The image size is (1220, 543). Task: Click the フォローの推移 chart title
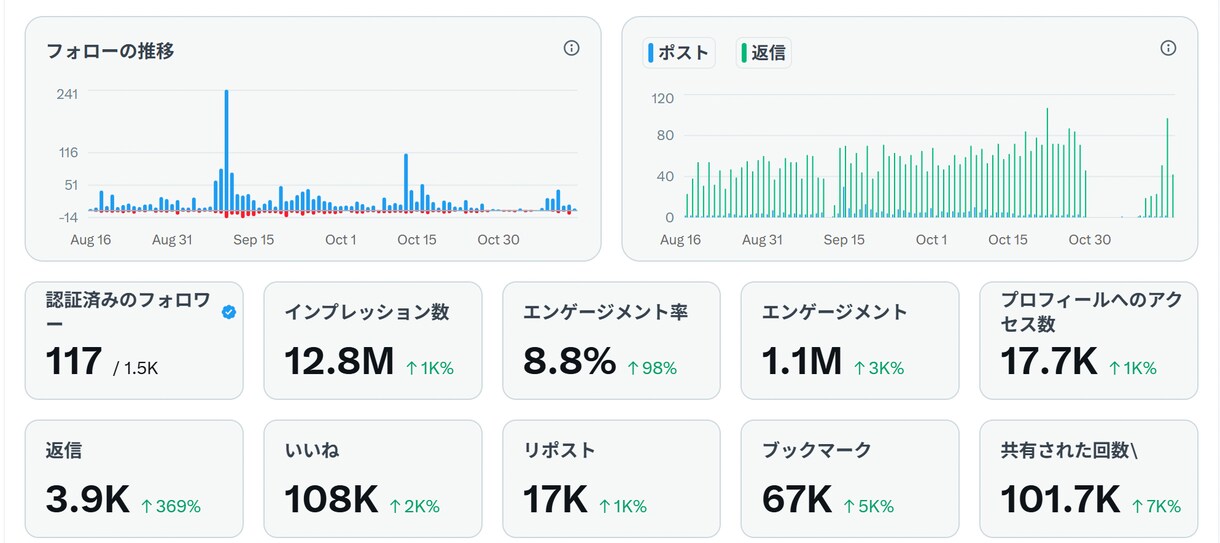pyautogui.click(x=110, y=51)
